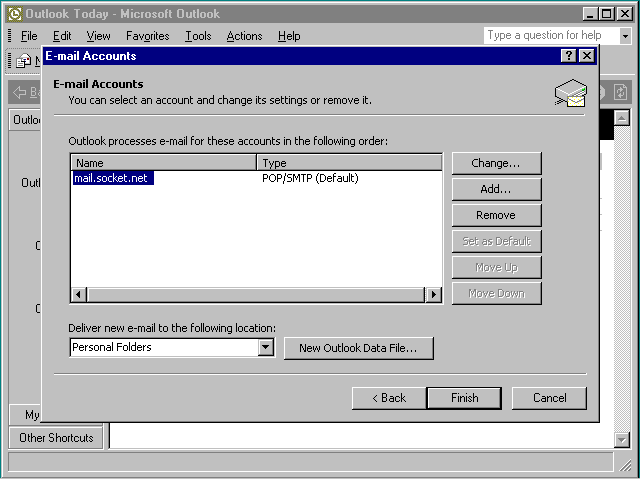This screenshot has height=480, width=640.
Task: Maximize the Microsoft Outlook window
Action: pos(607,14)
